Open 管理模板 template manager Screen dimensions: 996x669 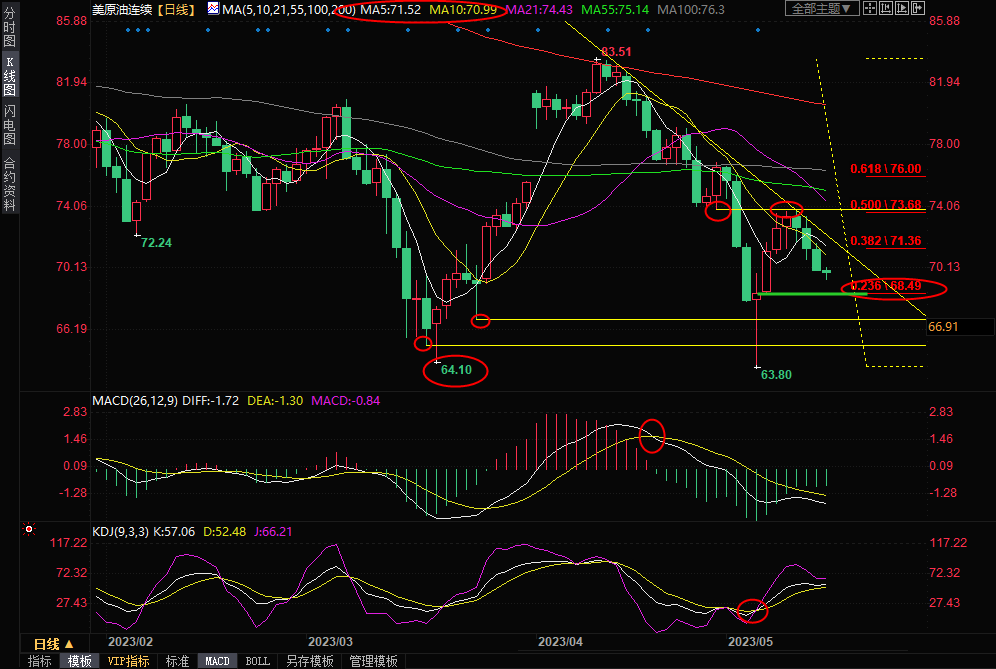[x=372, y=661]
